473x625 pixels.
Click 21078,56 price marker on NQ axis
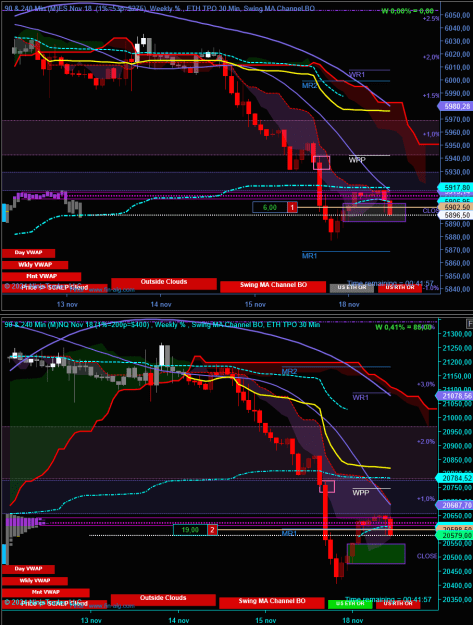pyautogui.click(x=454, y=396)
